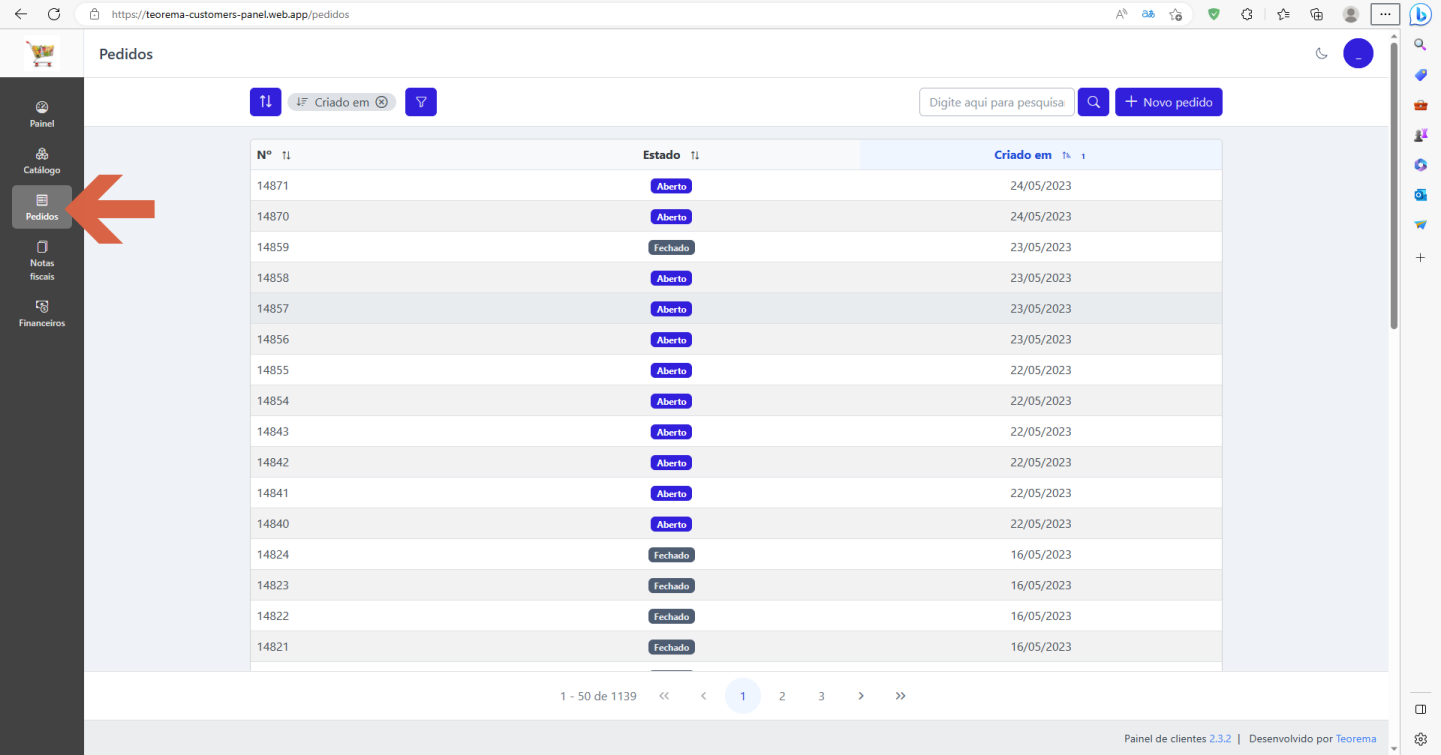Open the version 2.3.2 link
1441x755 pixels.
point(1220,739)
